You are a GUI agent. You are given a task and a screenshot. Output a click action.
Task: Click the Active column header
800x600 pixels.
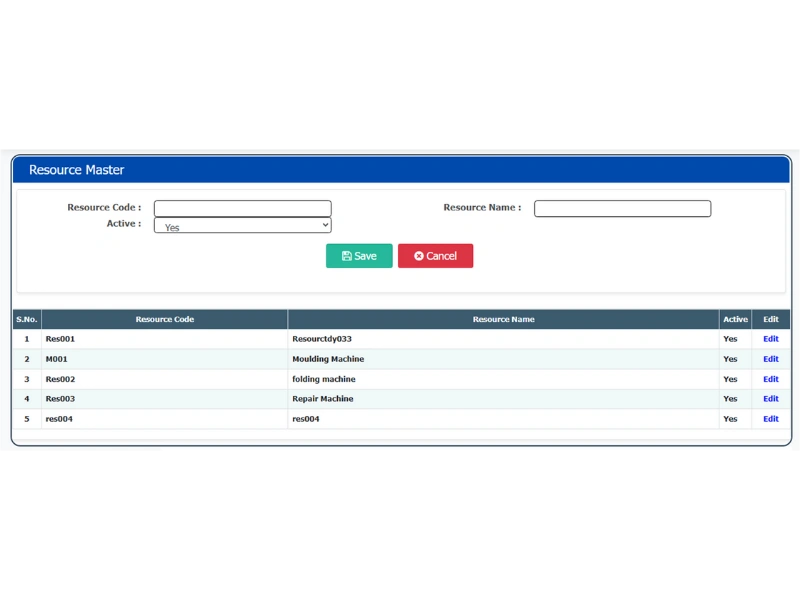(735, 318)
